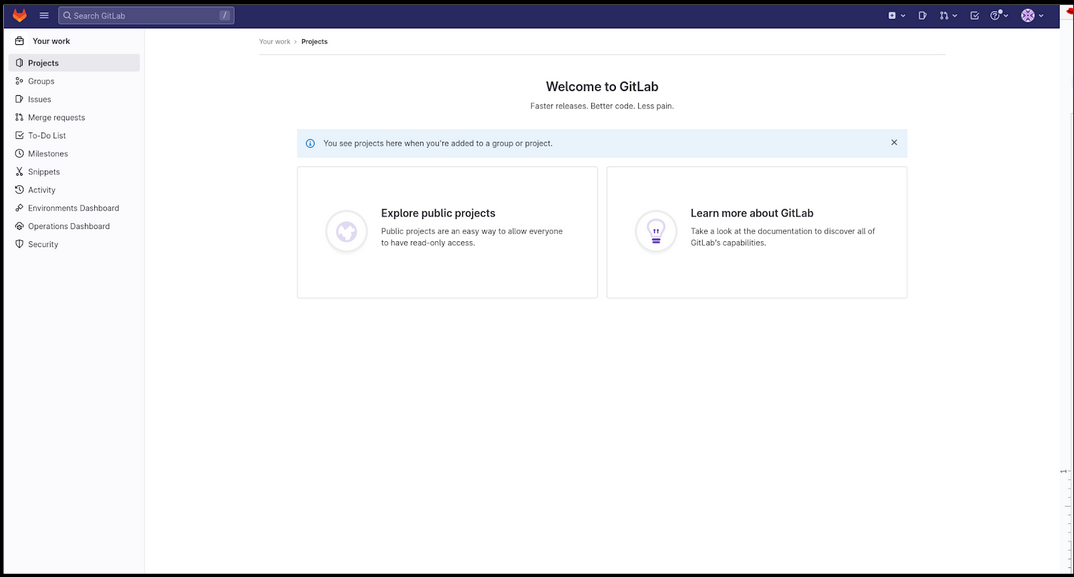
Task: Click the Snippets scissors icon
Action: pyautogui.click(x=19, y=172)
